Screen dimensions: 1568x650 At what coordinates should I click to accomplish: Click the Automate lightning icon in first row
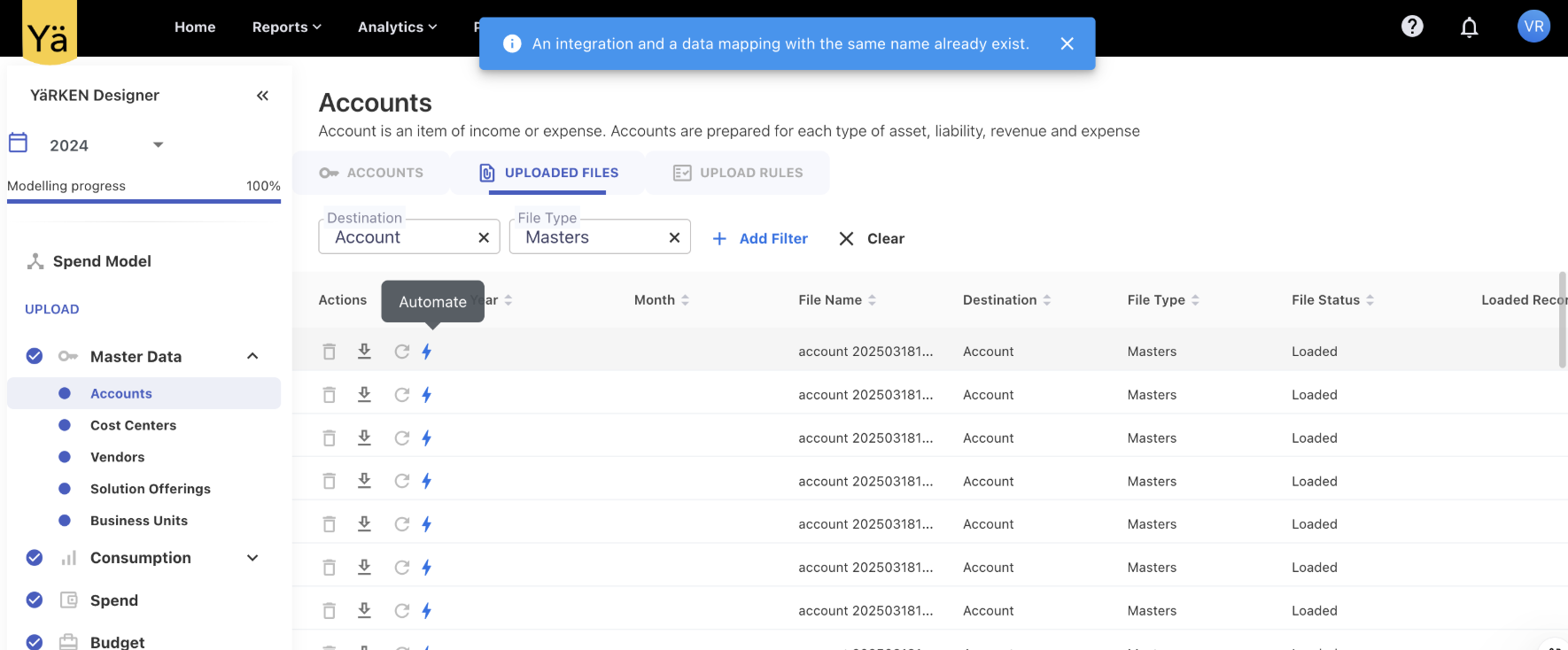(x=426, y=352)
